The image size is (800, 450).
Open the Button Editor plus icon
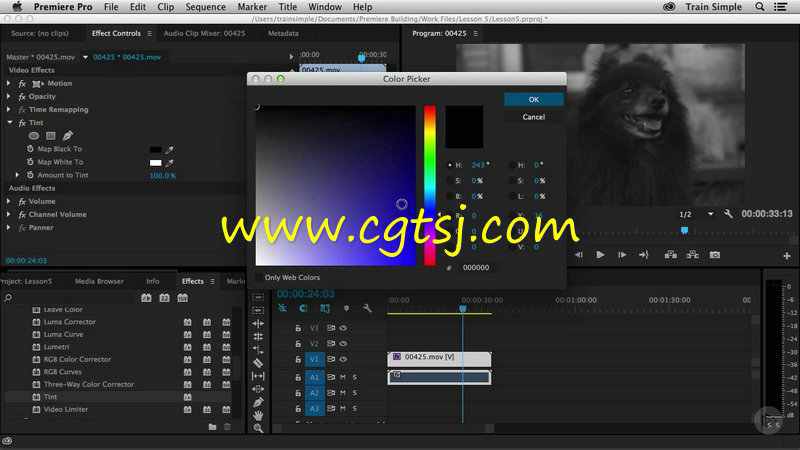point(787,256)
